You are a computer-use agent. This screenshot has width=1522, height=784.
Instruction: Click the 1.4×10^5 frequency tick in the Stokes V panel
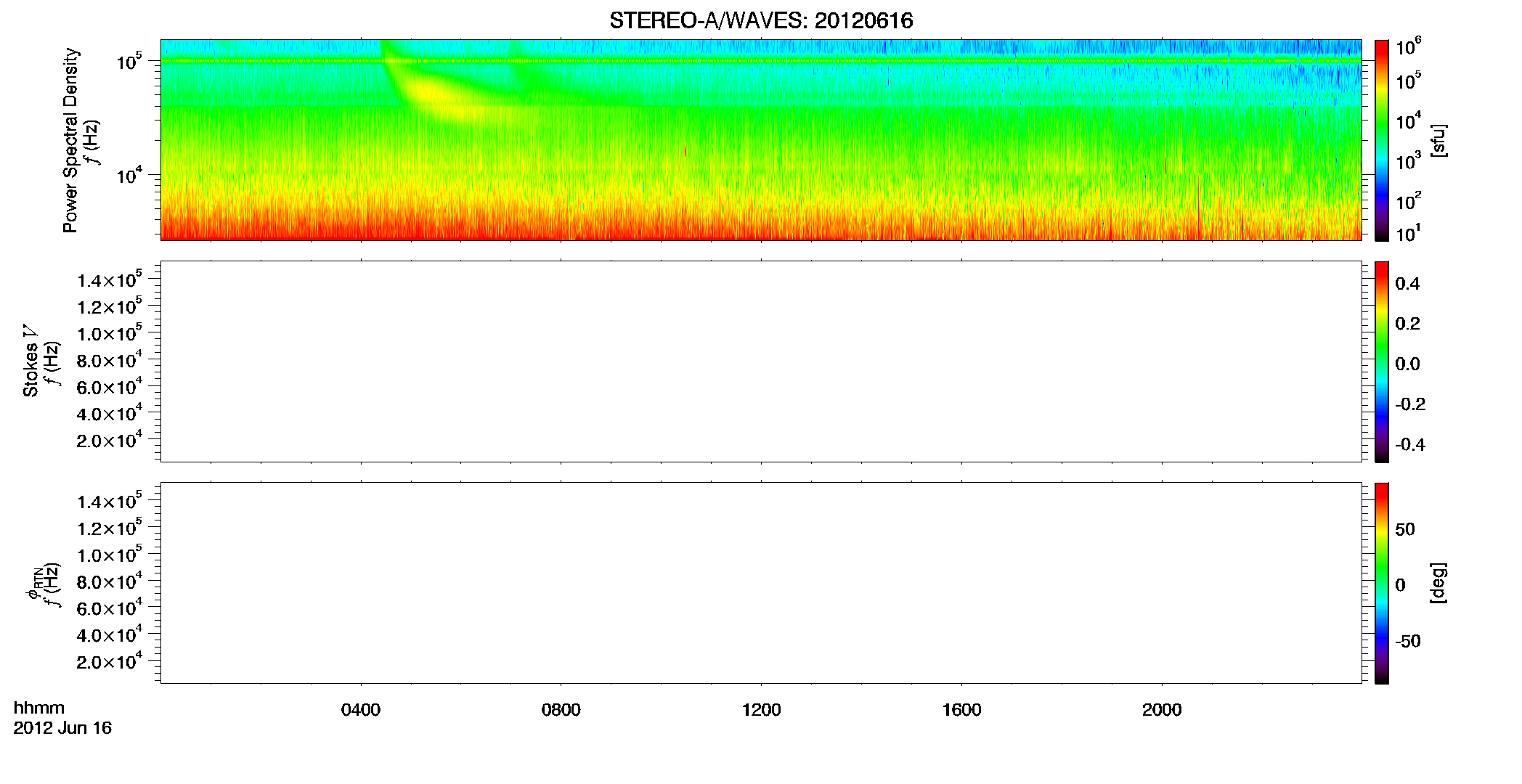click(110, 279)
